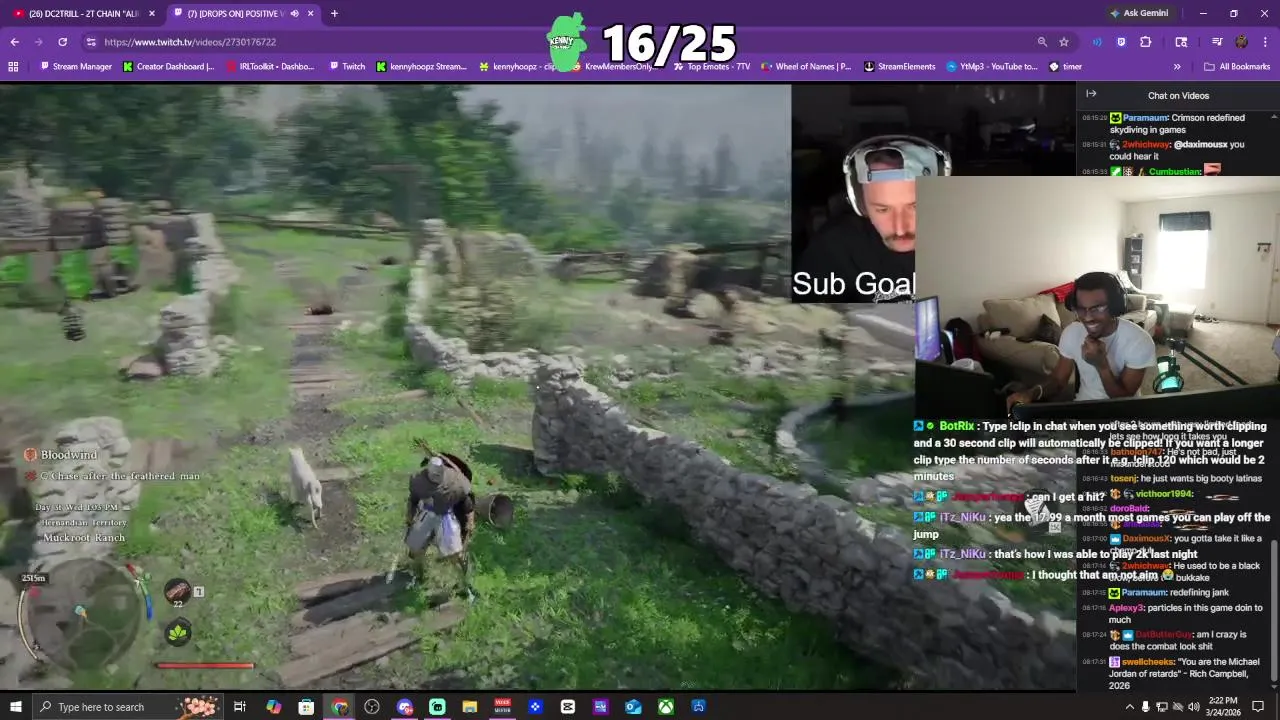Image resolution: width=1280 pixels, height=720 pixels.
Task: Click username swellcheeks in chat
Action: click(1148, 661)
